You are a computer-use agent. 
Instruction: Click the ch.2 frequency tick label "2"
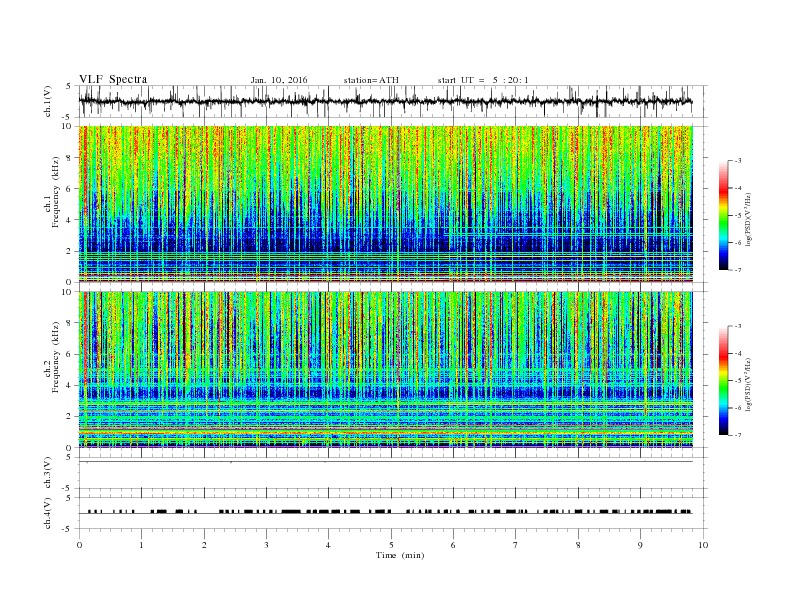pos(70,417)
